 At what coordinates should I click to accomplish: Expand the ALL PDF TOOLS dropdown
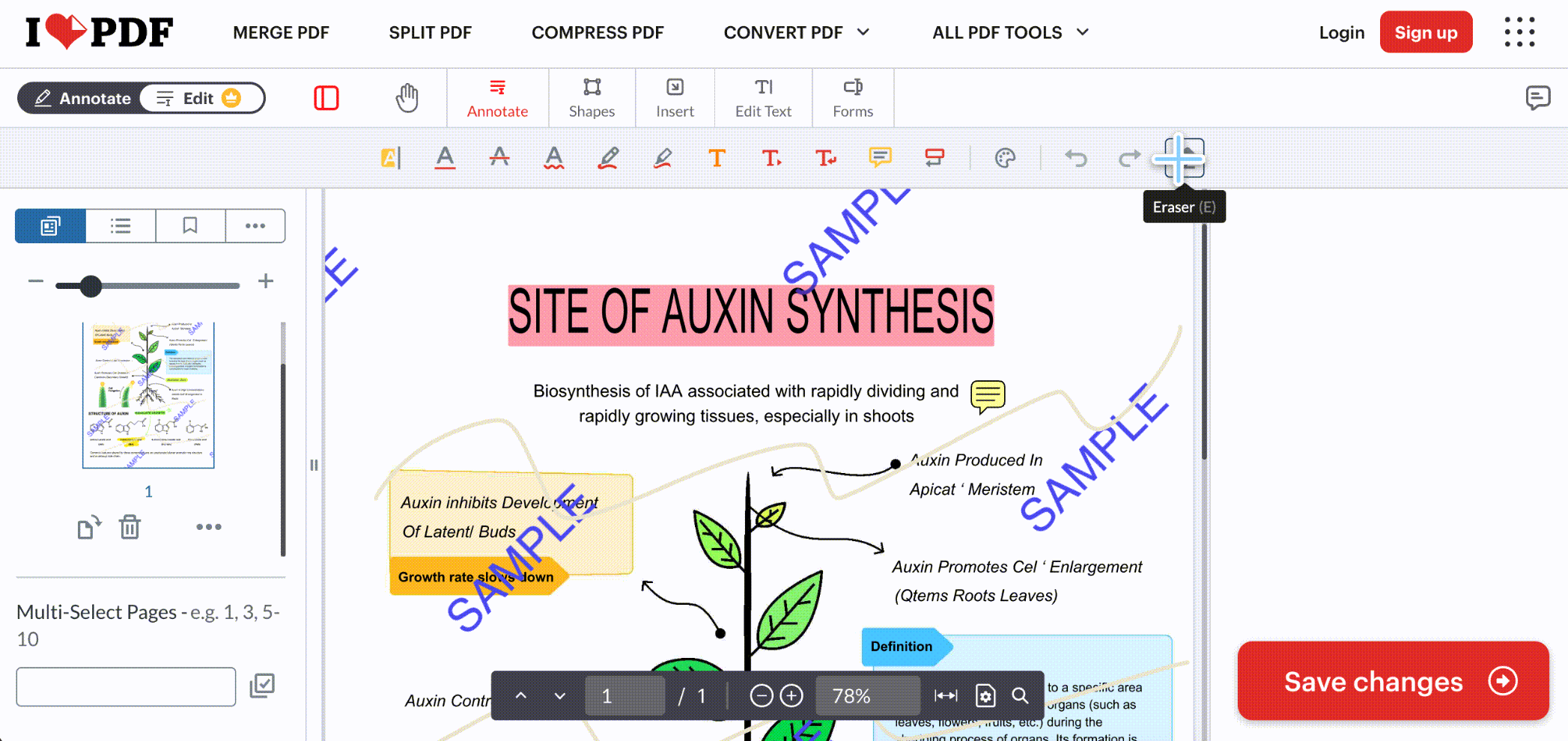[1010, 33]
